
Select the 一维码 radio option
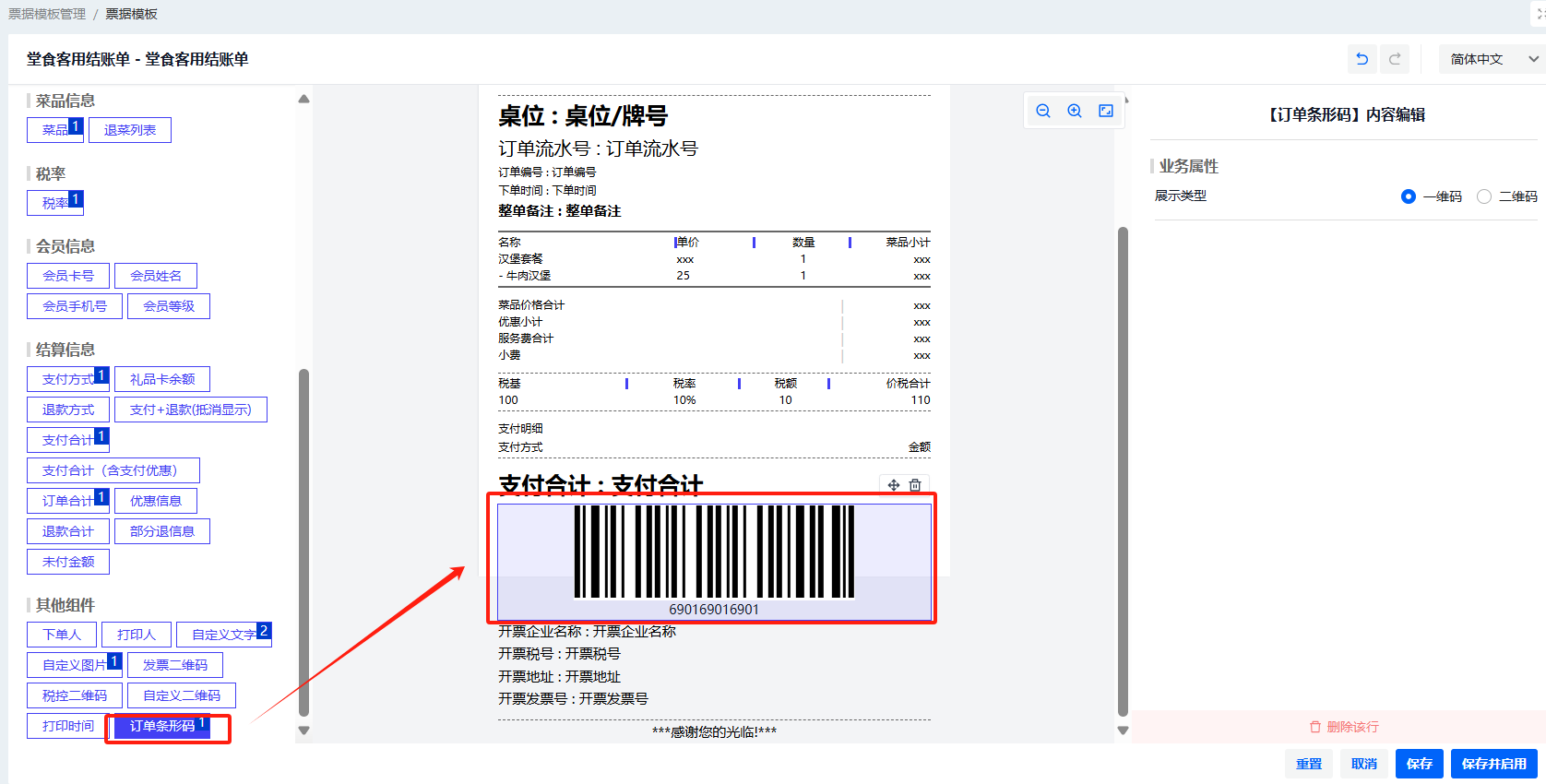1409,196
